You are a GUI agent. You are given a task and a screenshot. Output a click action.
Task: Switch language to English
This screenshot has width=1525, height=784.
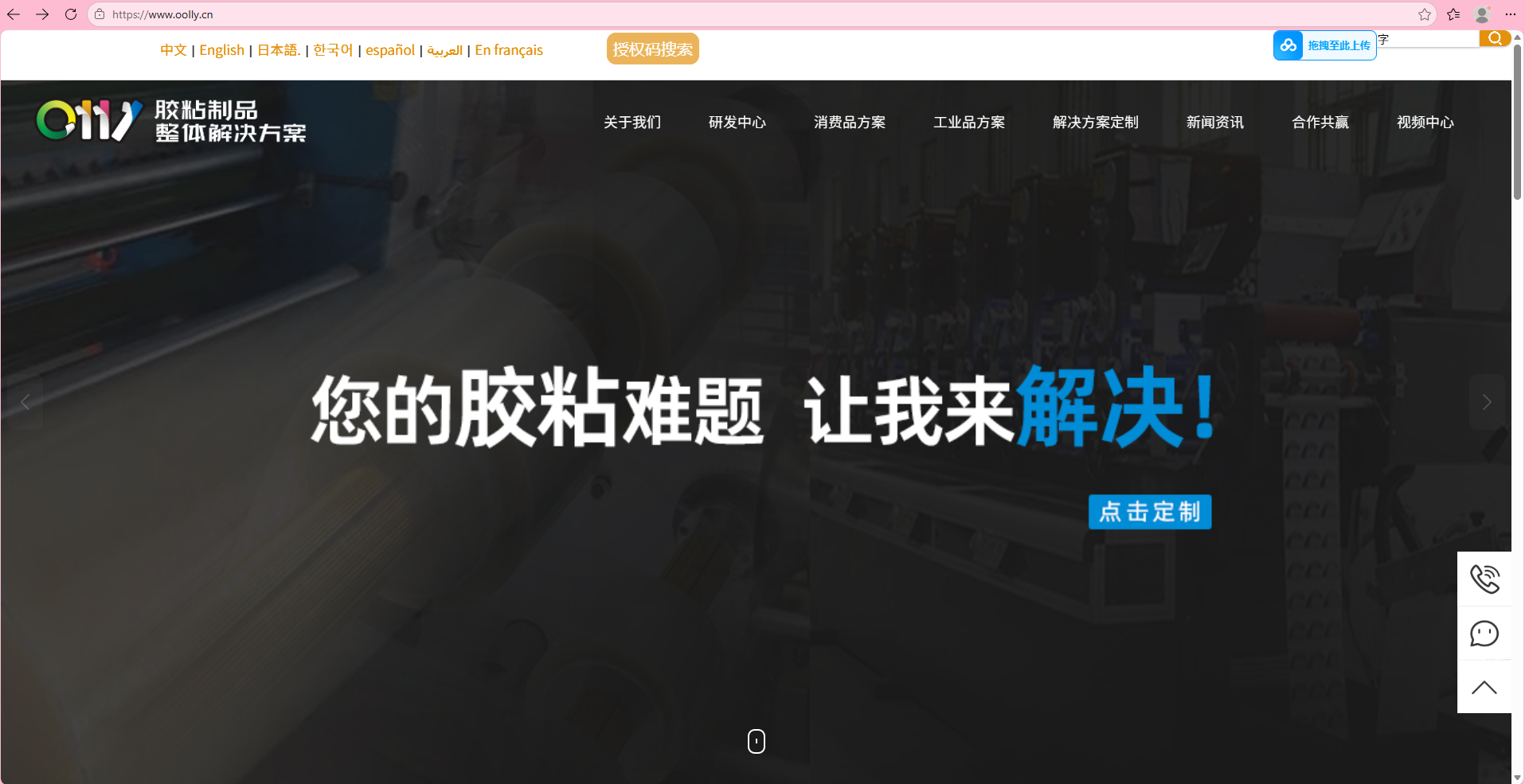221,50
